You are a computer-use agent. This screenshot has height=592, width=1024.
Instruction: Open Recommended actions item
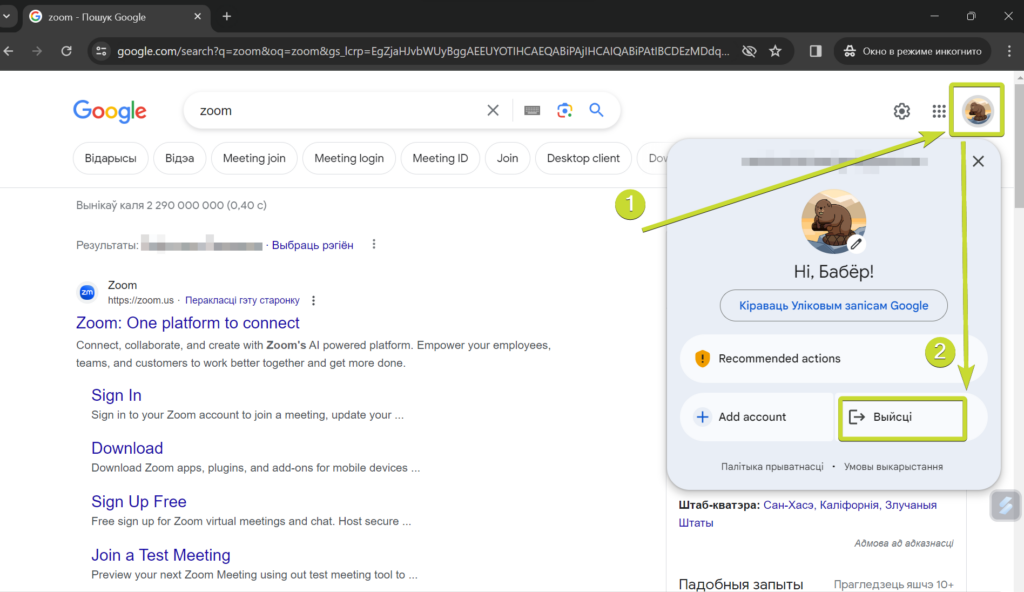(833, 359)
